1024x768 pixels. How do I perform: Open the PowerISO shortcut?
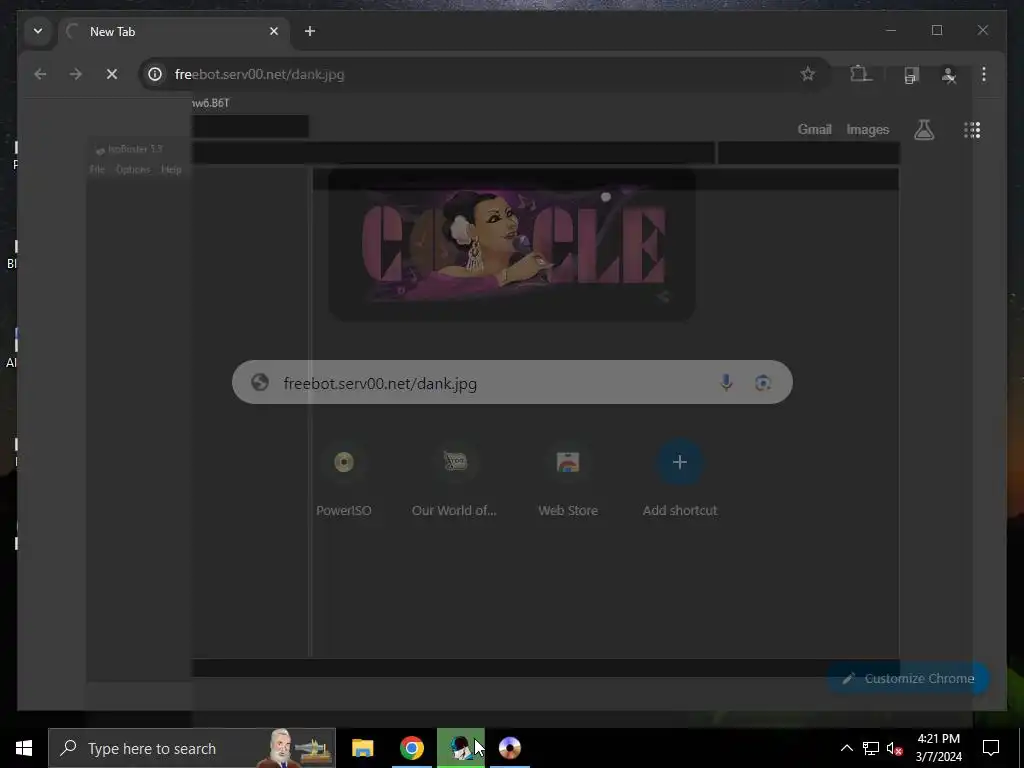pyautogui.click(x=344, y=478)
